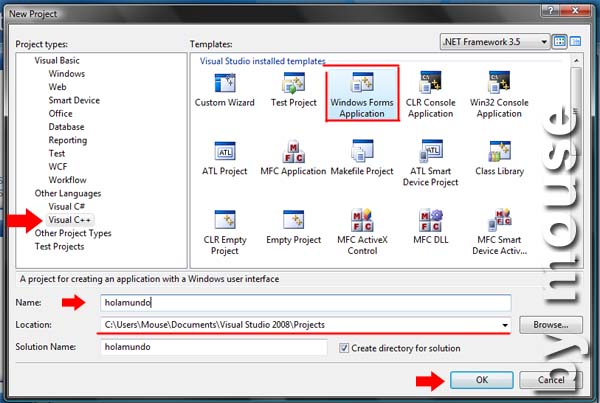
Task: Click templates list scrollbar up arrow
Action: pos(576,60)
